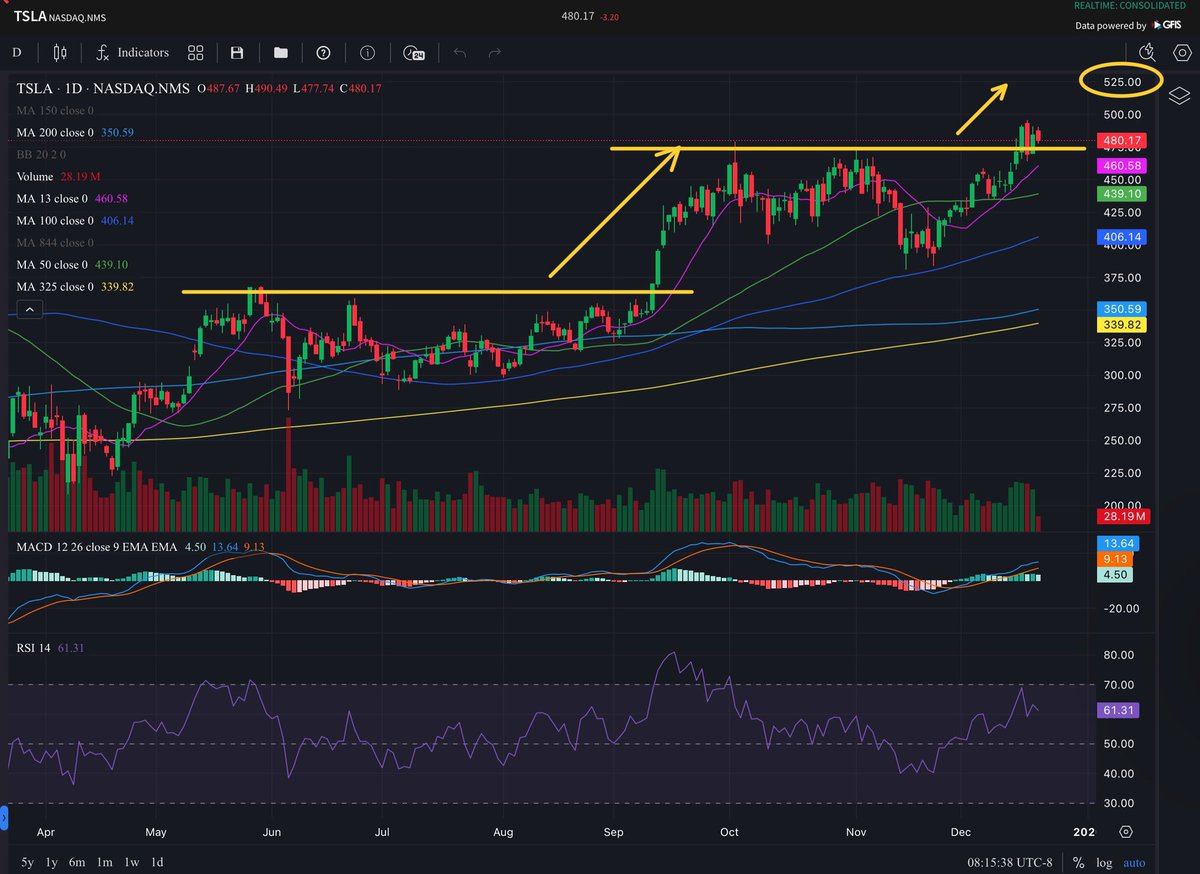This screenshot has width=1200, height=874.
Task: Click the purple 61.31 RSI label
Action: pos(1120,709)
